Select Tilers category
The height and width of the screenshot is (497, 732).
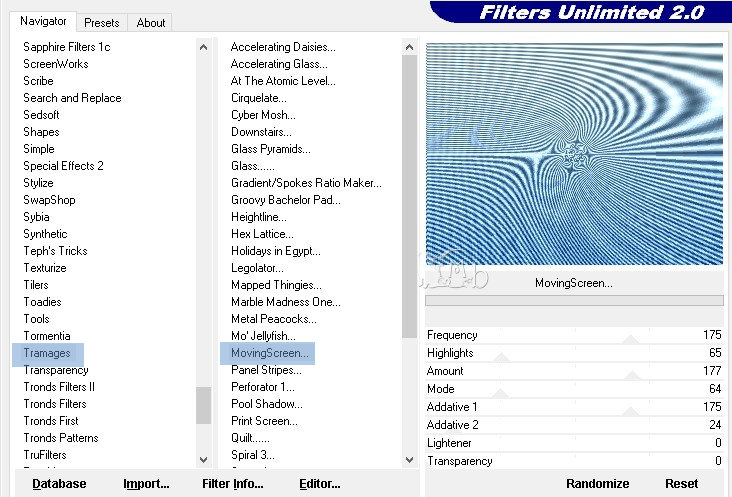[x=36, y=285]
